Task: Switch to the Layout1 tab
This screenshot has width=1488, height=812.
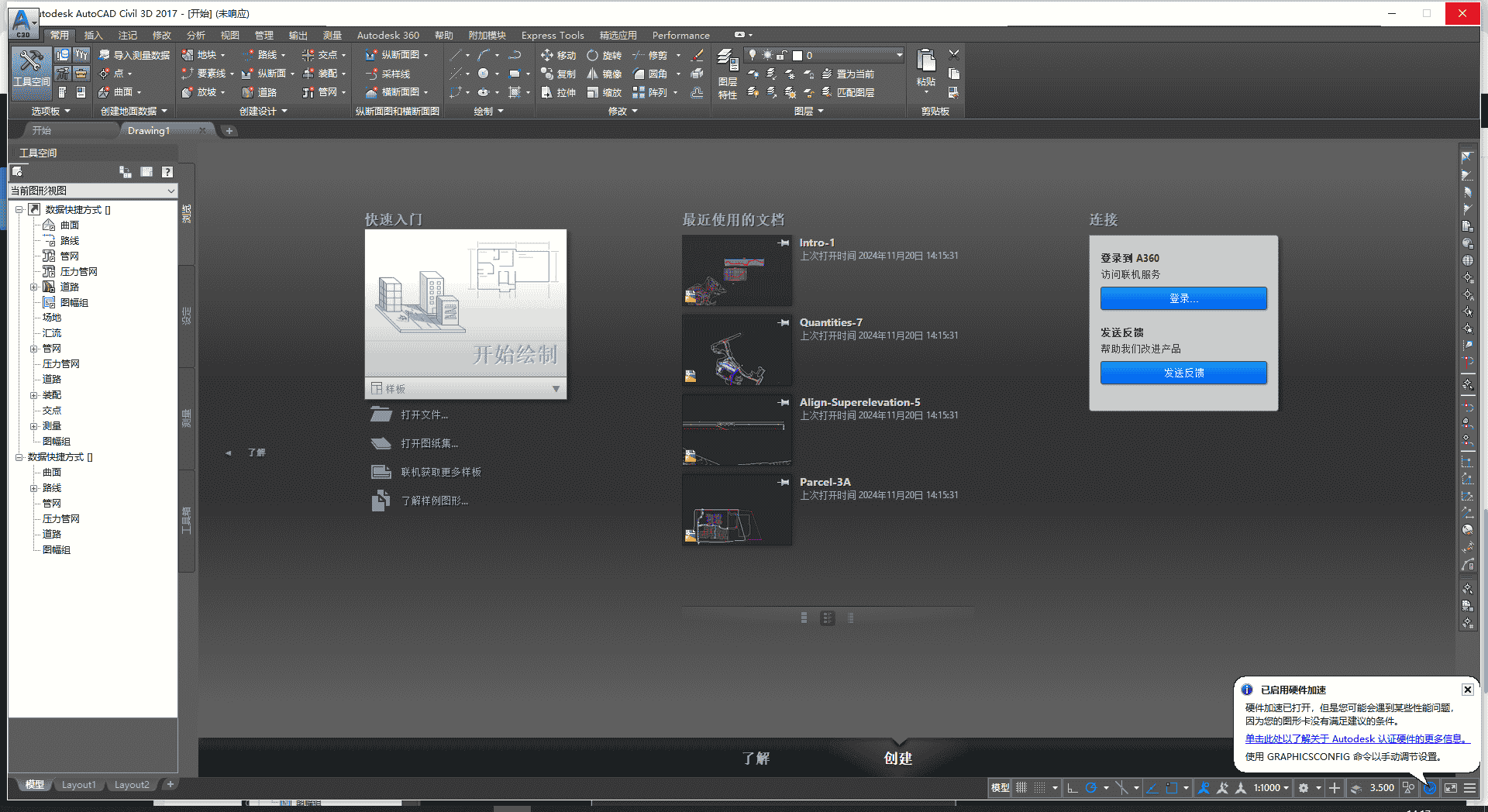Action: coord(79,785)
